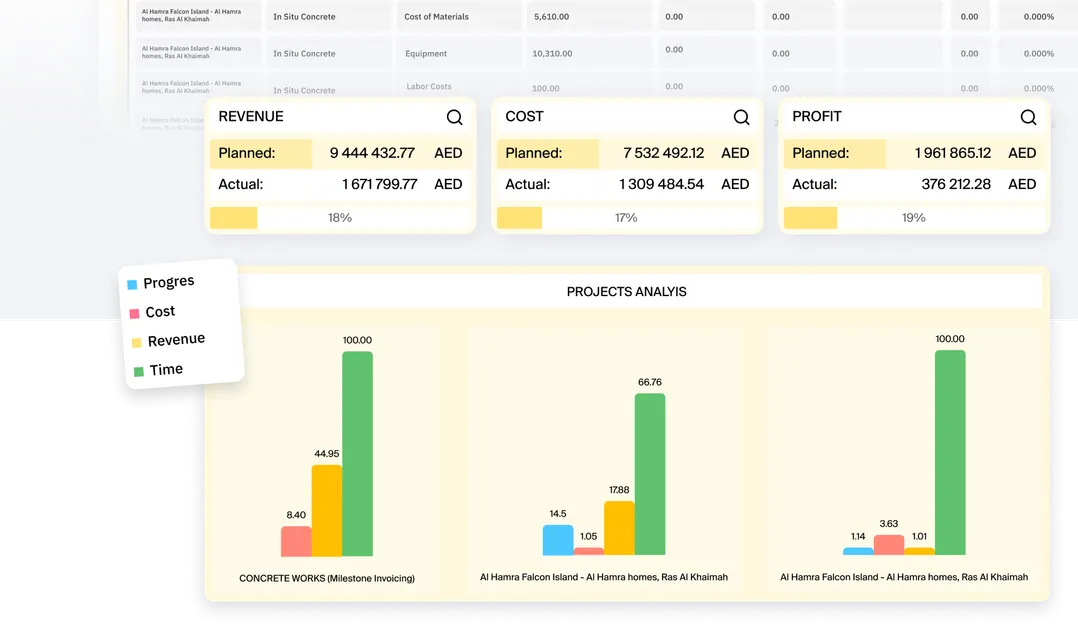Select planned revenue value 9 444 432.77

[x=372, y=153]
